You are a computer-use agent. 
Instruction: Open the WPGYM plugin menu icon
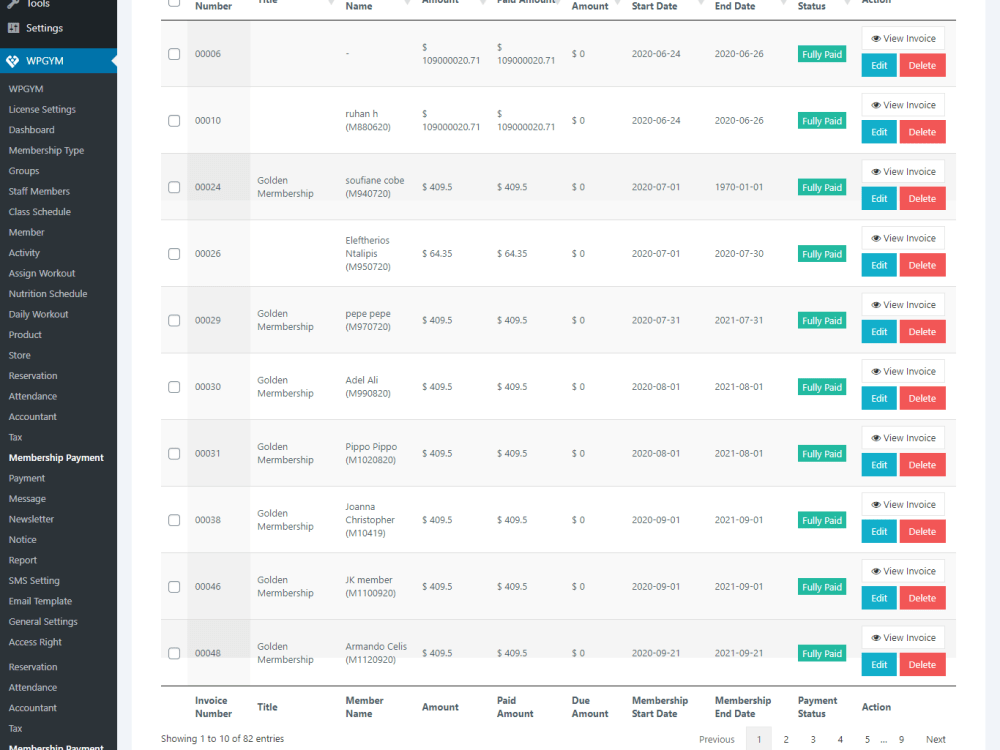click(x=13, y=61)
